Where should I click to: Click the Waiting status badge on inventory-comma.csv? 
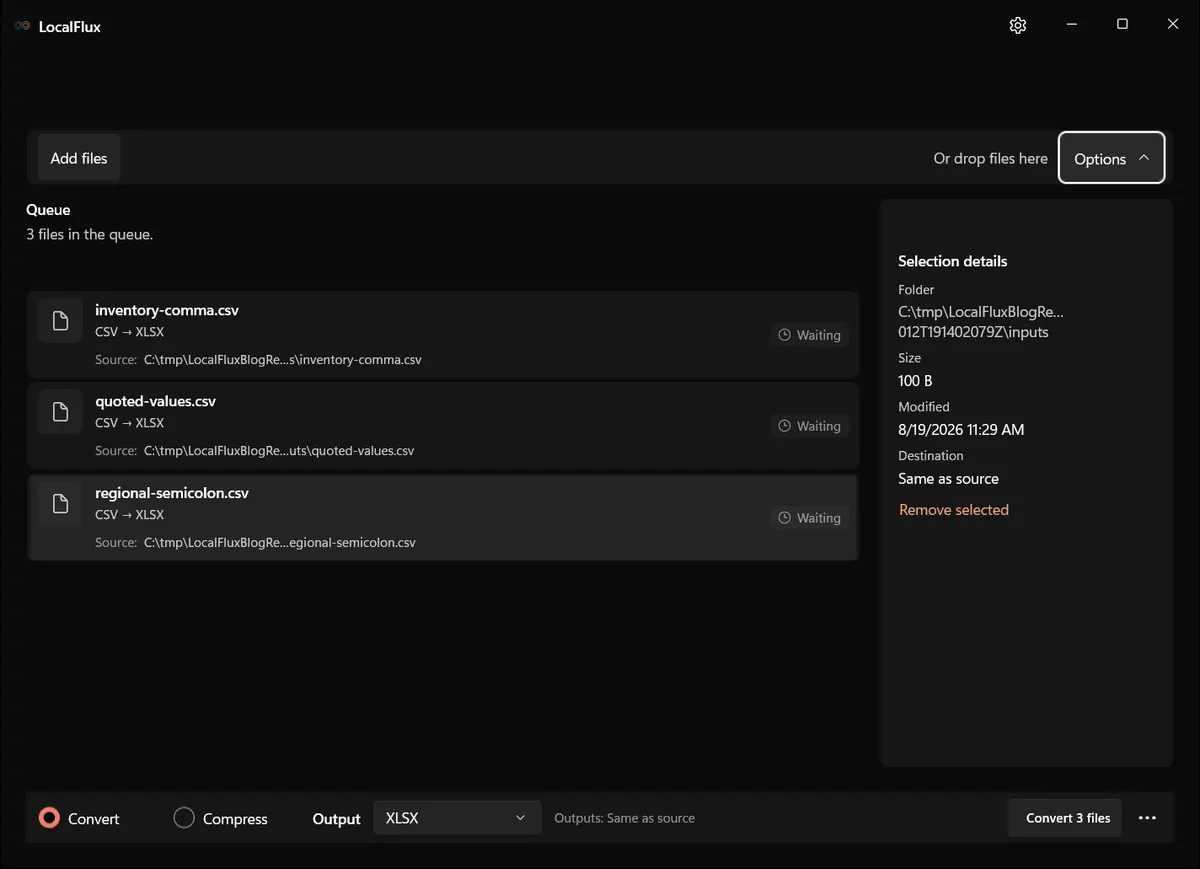(810, 335)
